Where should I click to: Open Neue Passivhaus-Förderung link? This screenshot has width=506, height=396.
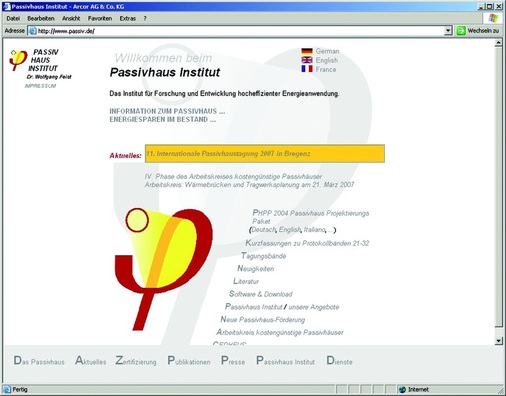tap(263, 320)
